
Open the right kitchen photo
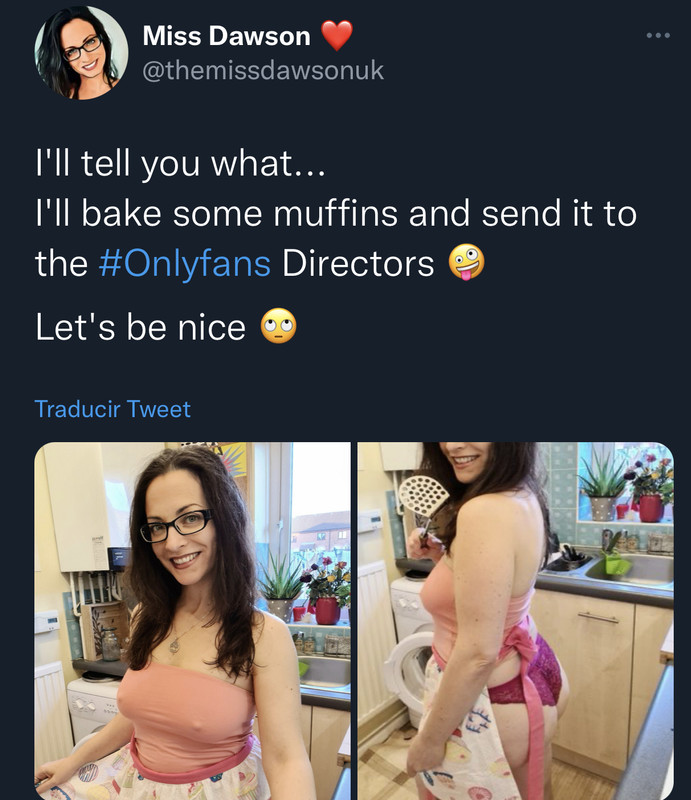515,620
